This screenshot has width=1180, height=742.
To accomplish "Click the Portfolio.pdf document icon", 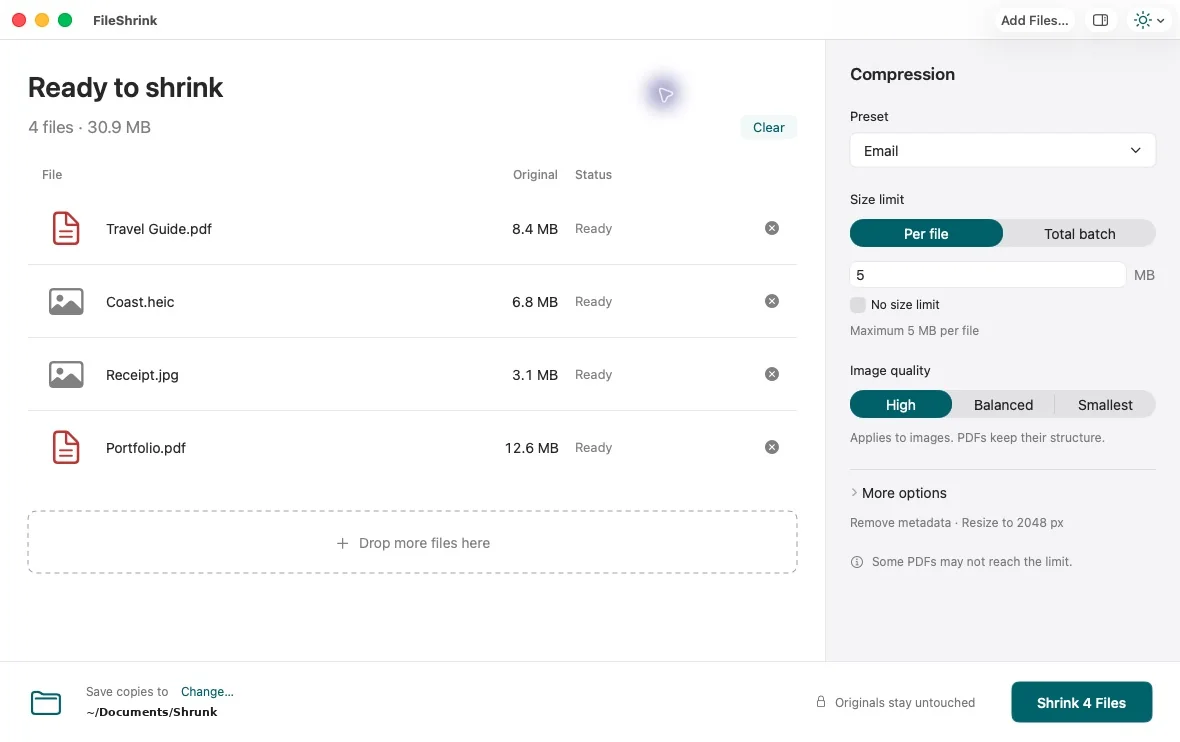I will 65,447.
